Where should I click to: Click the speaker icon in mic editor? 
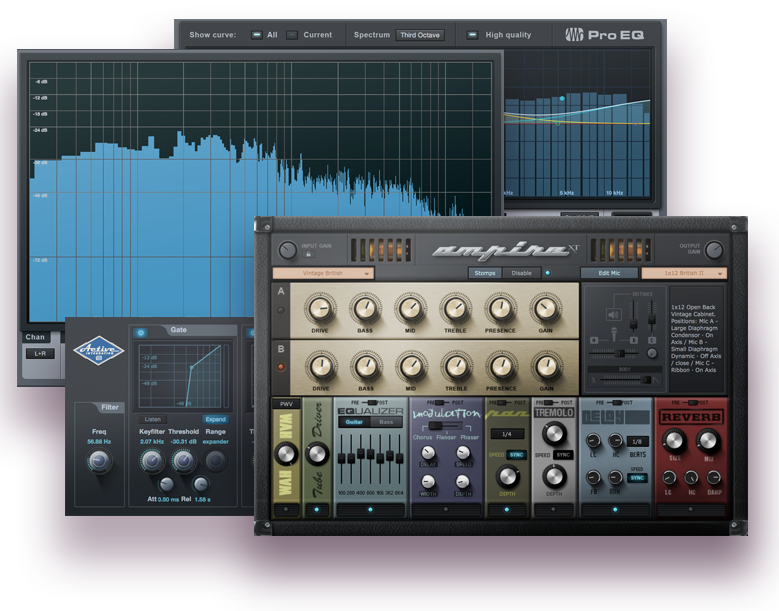pyautogui.click(x=614, y=314)
